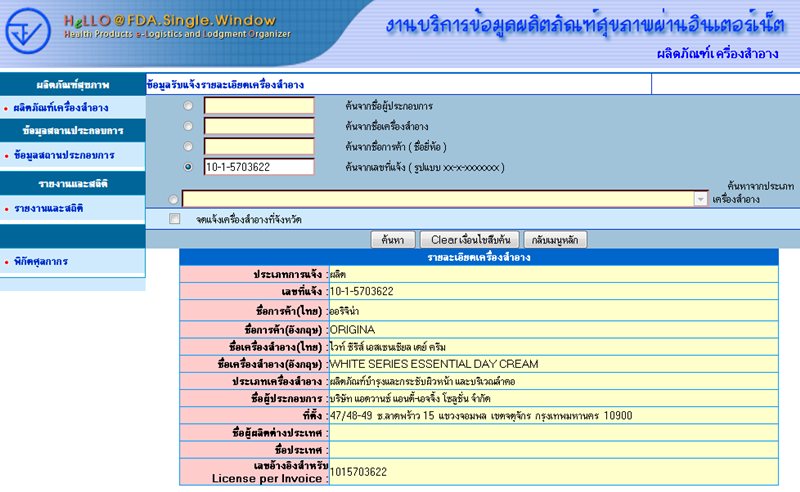Click the notification number field 10-1-5703622
The width and height of the screenshot is (800, 492).
[259, 167]
